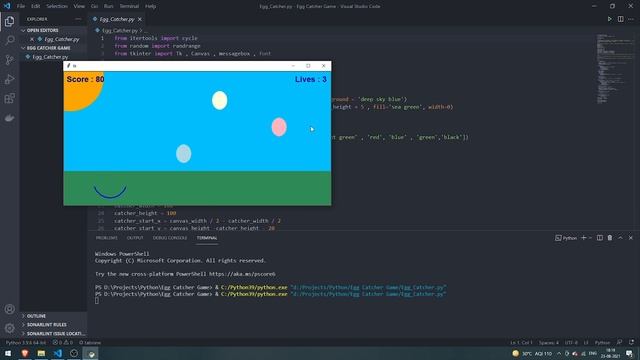Select Egg_Catcher.py under Open Editors

coord(62,39)
